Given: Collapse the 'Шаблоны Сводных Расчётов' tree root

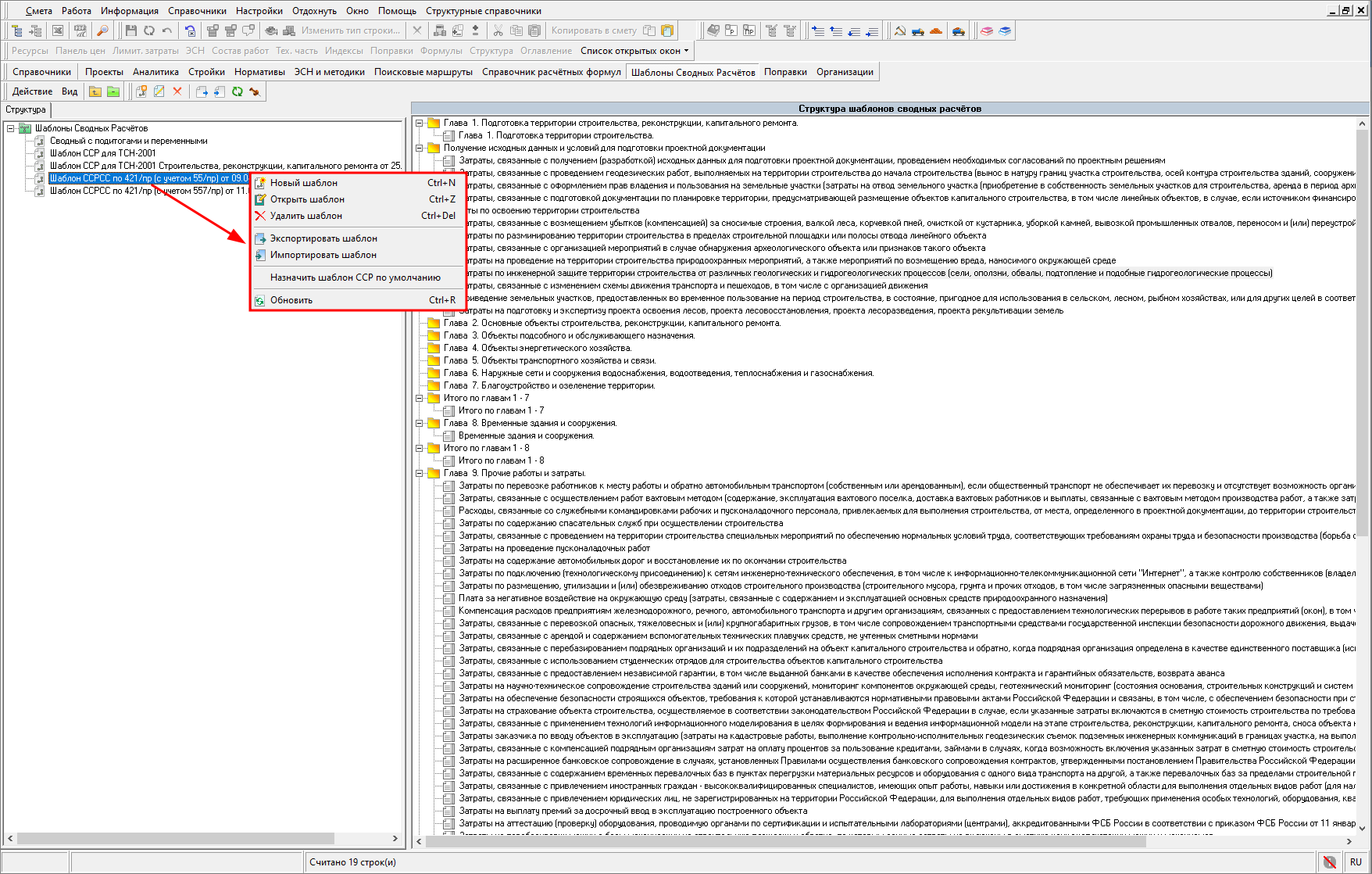Looking at the screenshot, I should pos(11,128).
